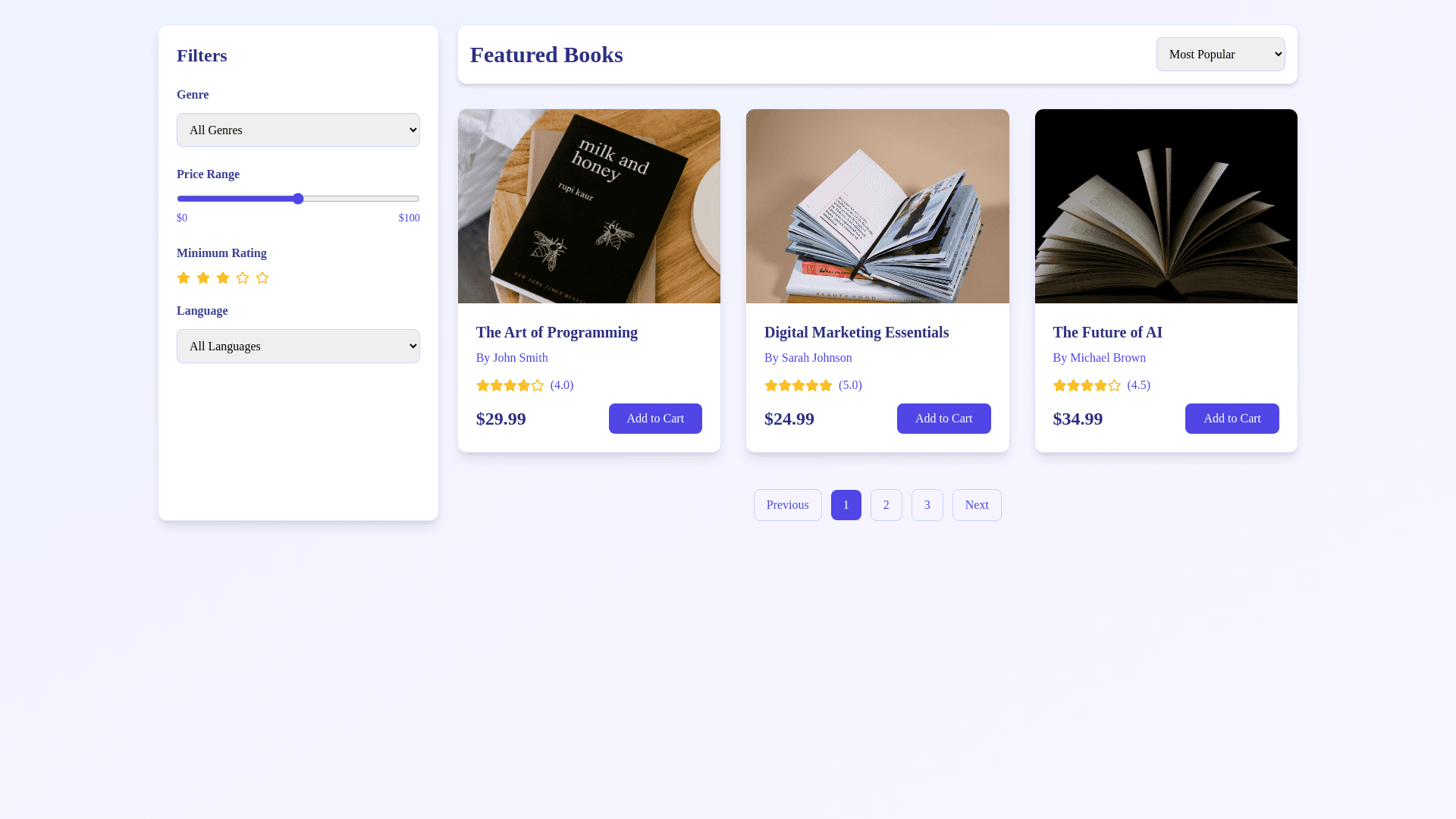Open author link By Sarah Johnson

coord(808,357)
